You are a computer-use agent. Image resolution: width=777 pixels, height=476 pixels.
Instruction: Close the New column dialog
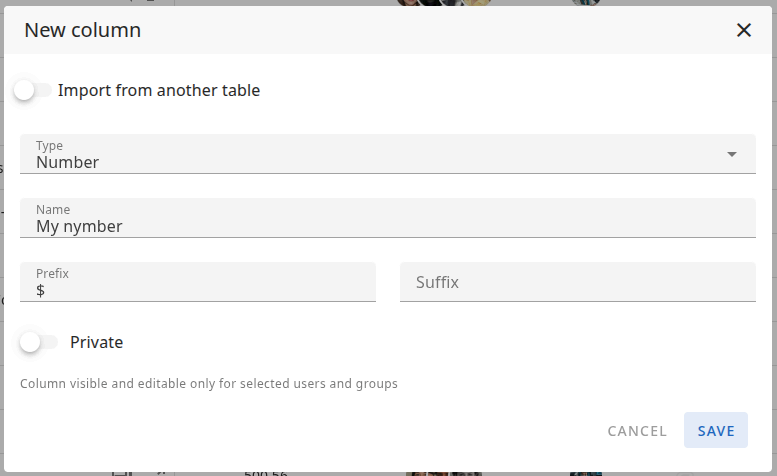pos(743,30)
